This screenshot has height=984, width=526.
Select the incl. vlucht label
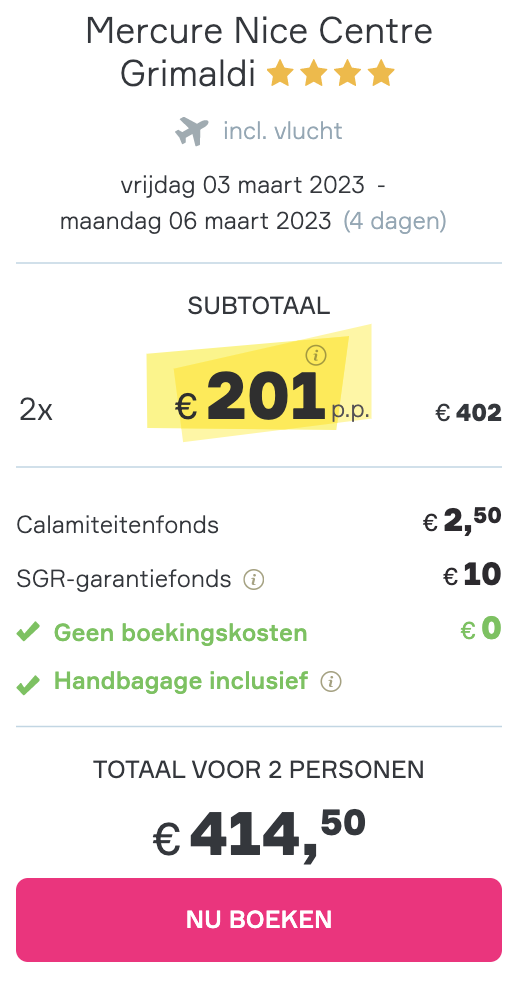[282, 131]
